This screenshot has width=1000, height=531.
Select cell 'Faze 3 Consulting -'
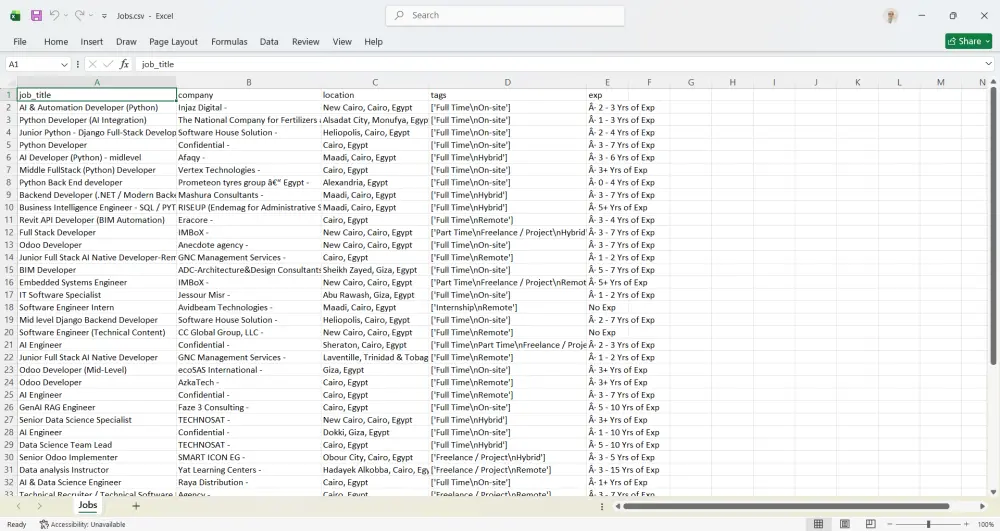coord(249,407)
